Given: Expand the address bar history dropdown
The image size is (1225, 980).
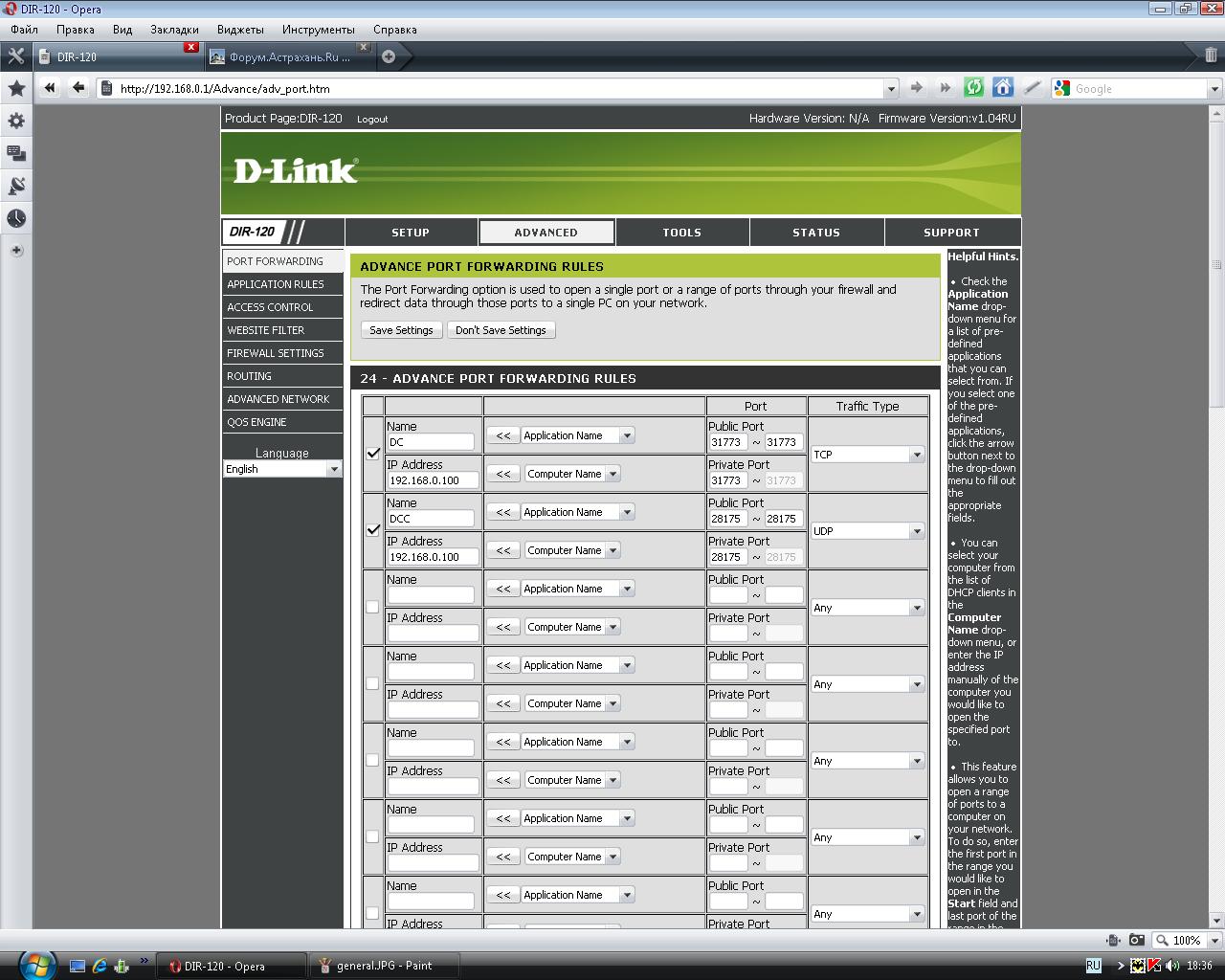Looking at the screenshot, I should pyautogui.click(x=891, y=88).
